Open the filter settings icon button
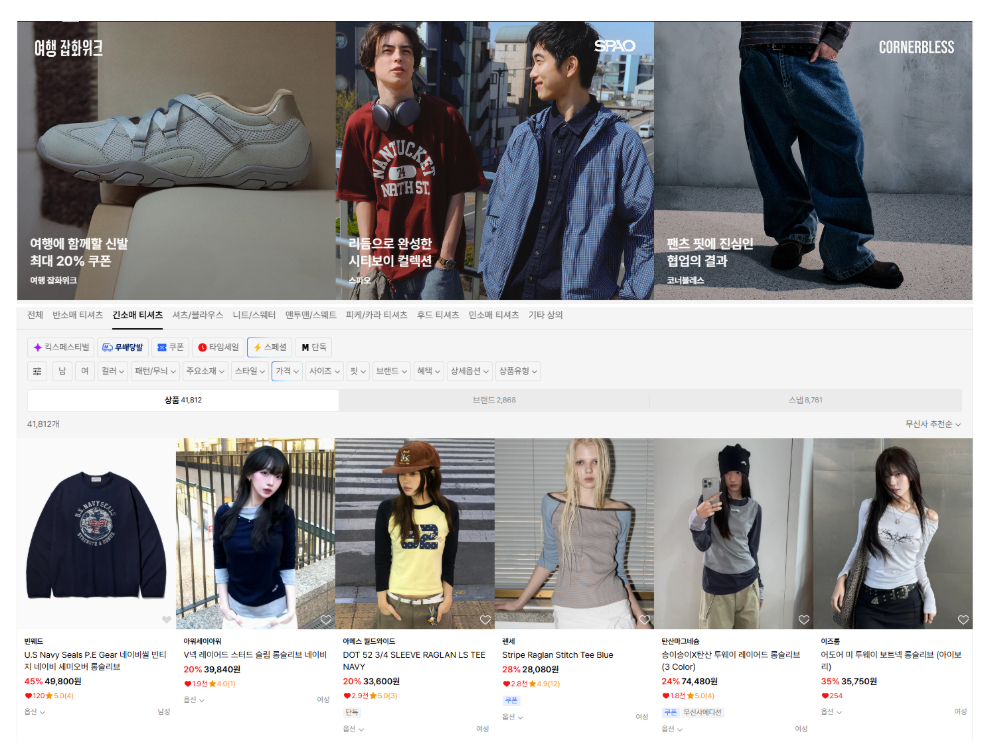This screenshot has width=1000, height=750. 38,371
